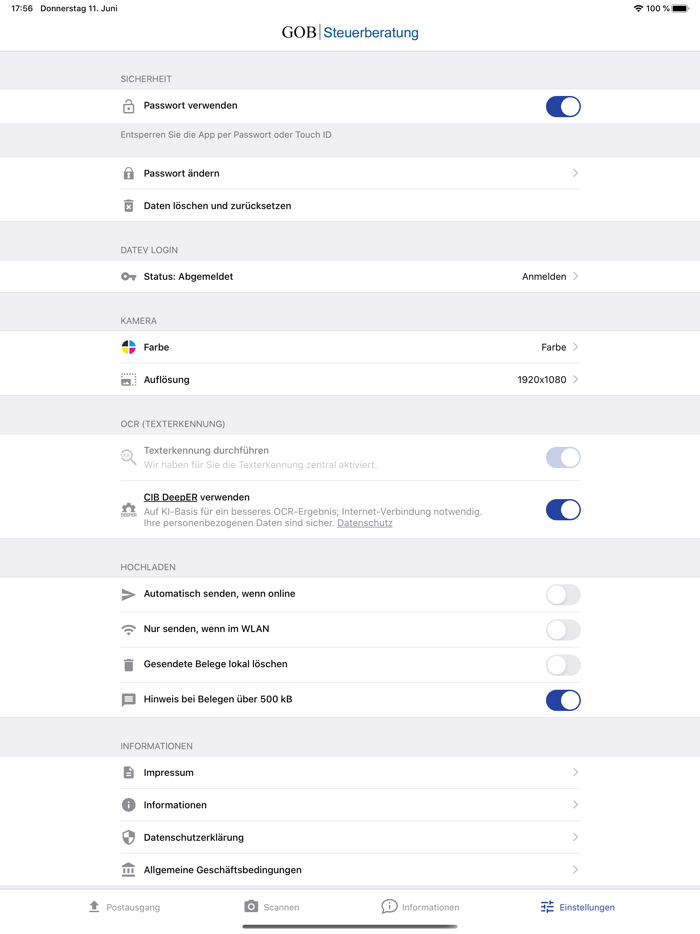This screenshot has width=700, height=934.
Task: Open the Auflösung 1920x1080 selection chevron
Action: 576,380
